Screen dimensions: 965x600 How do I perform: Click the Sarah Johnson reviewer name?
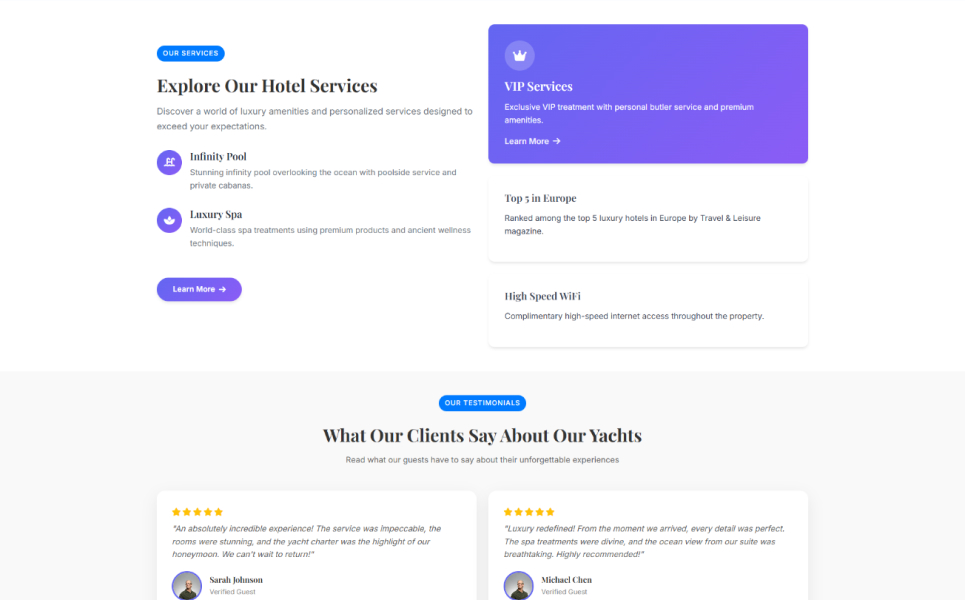coord(236,580)
